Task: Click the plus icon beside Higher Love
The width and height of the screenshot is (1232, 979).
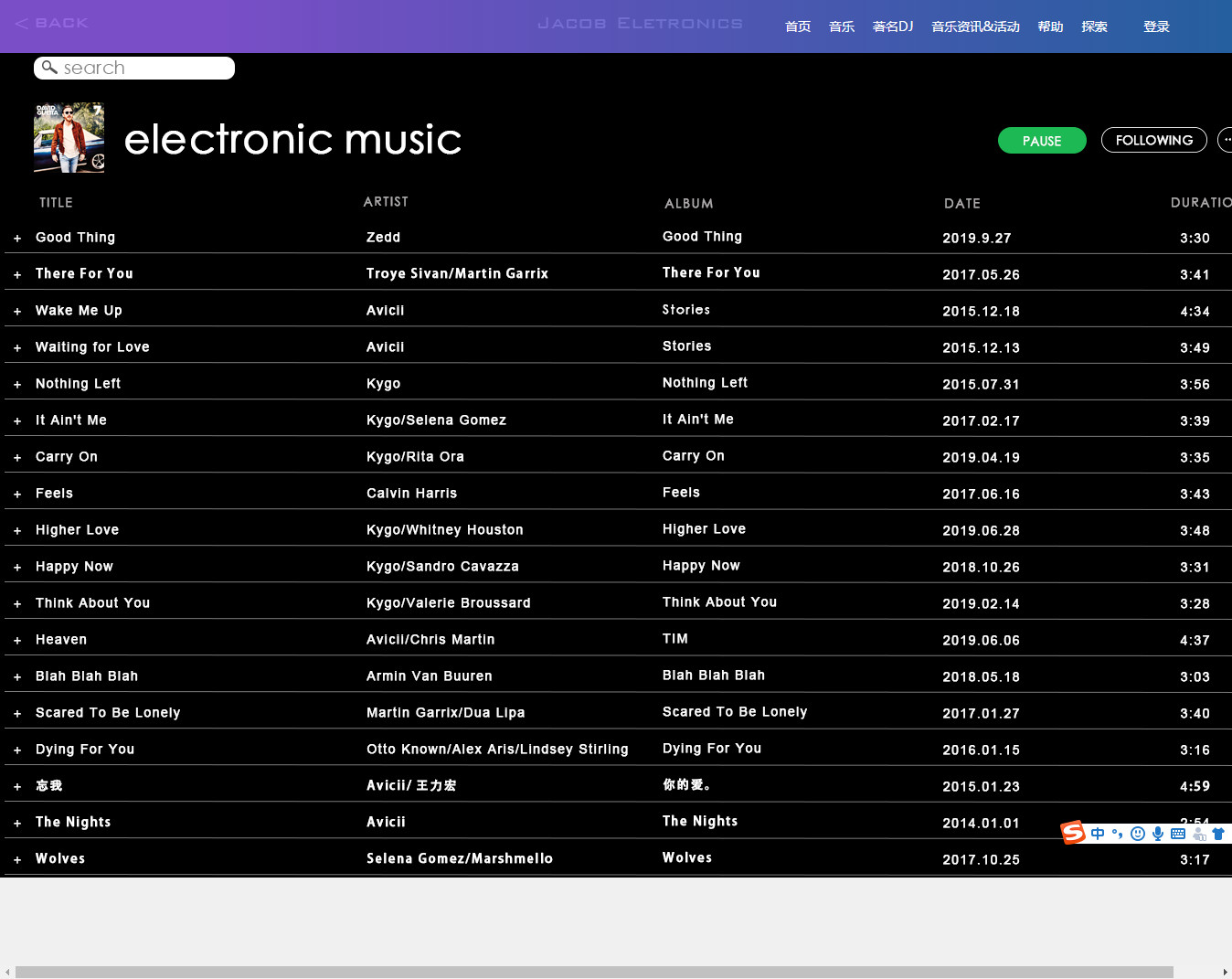Action: 17,531
